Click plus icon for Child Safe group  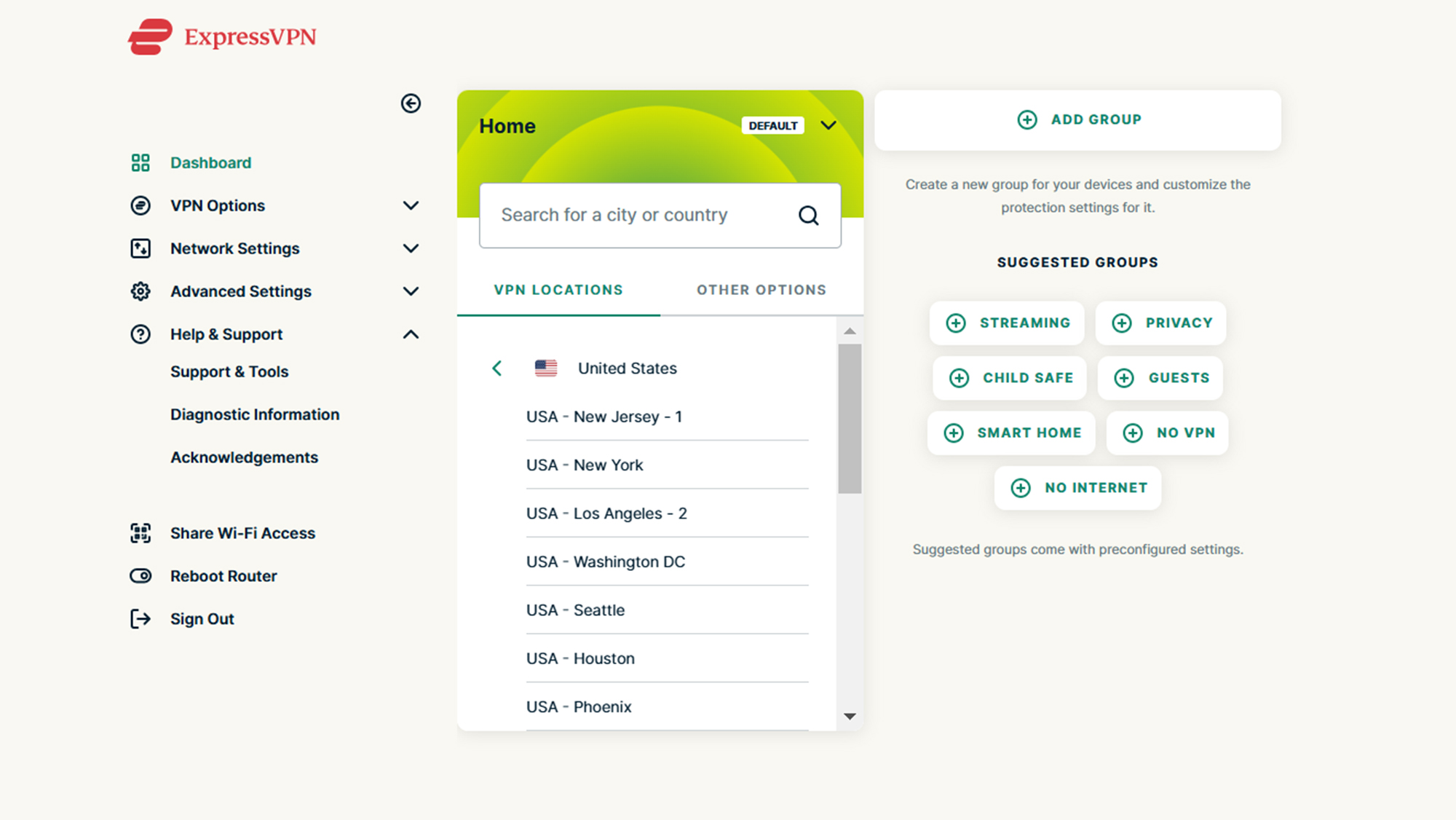[x=960, y=378]
